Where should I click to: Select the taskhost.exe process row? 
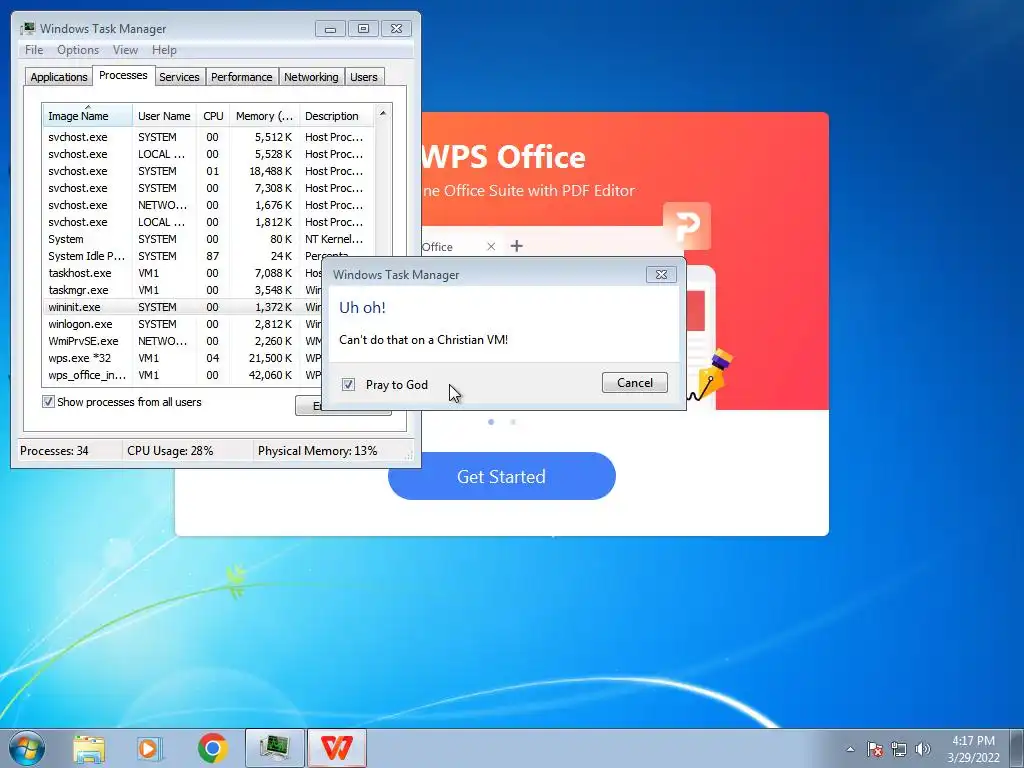183,273
